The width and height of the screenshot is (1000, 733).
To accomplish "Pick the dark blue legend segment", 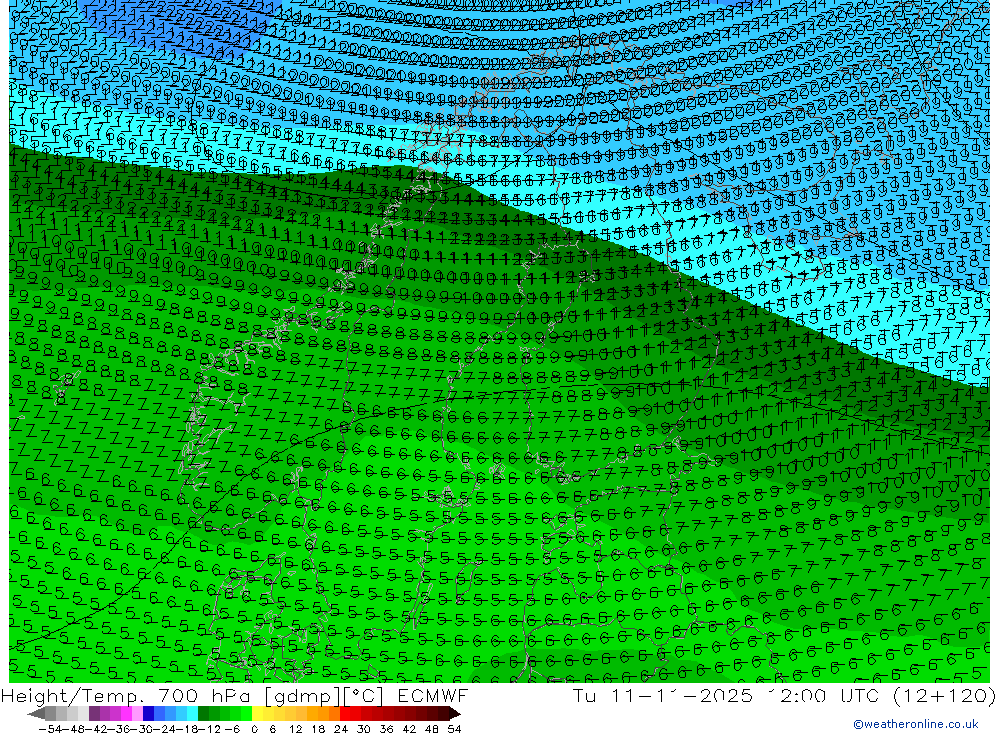I will pos(149,714).
